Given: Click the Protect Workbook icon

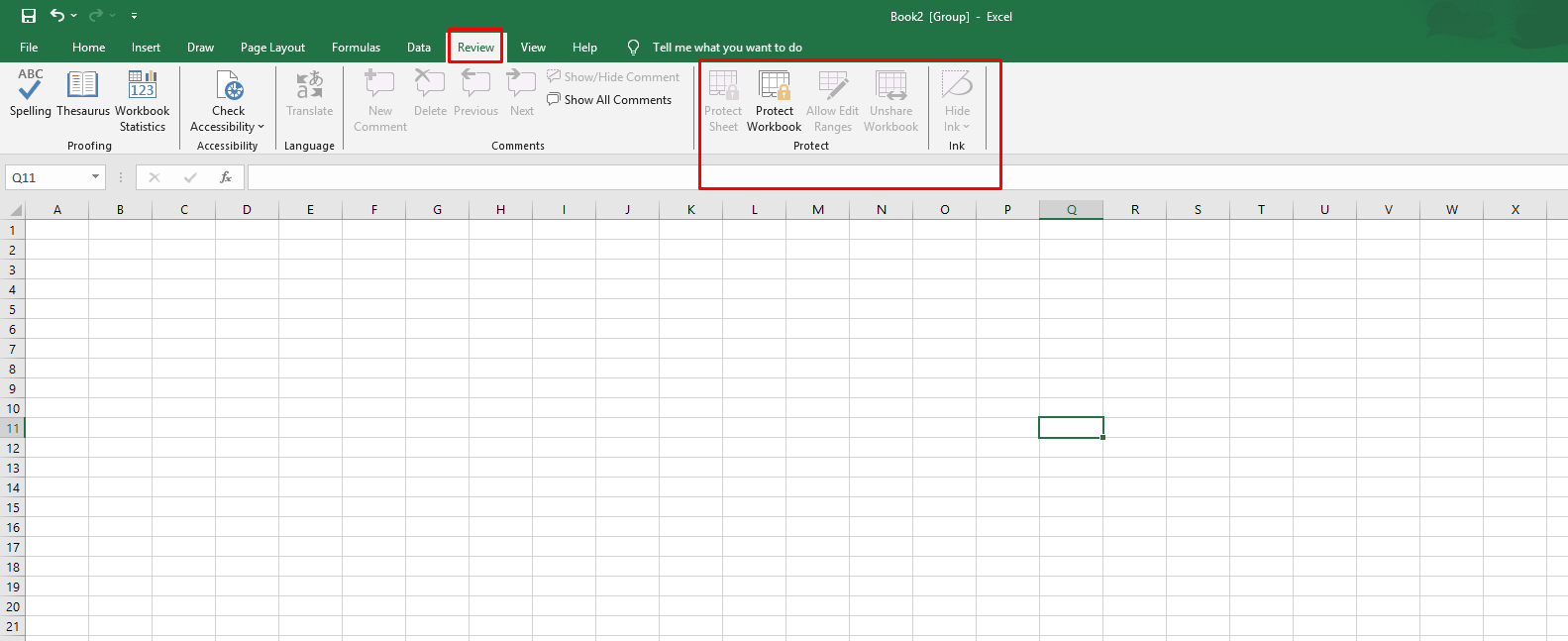Looking at the screenshot, I should (x=774, y=86).
